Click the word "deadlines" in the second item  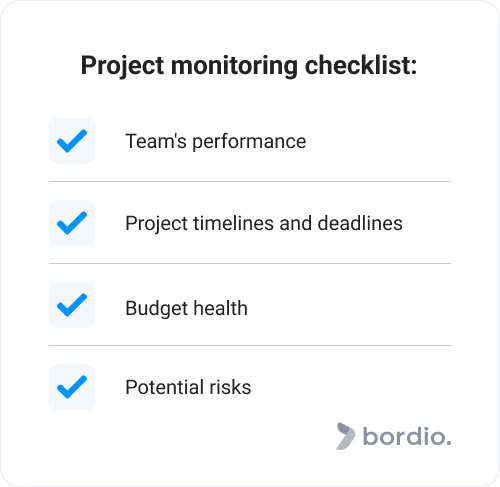pyautogui.click(x=360, y=223)
